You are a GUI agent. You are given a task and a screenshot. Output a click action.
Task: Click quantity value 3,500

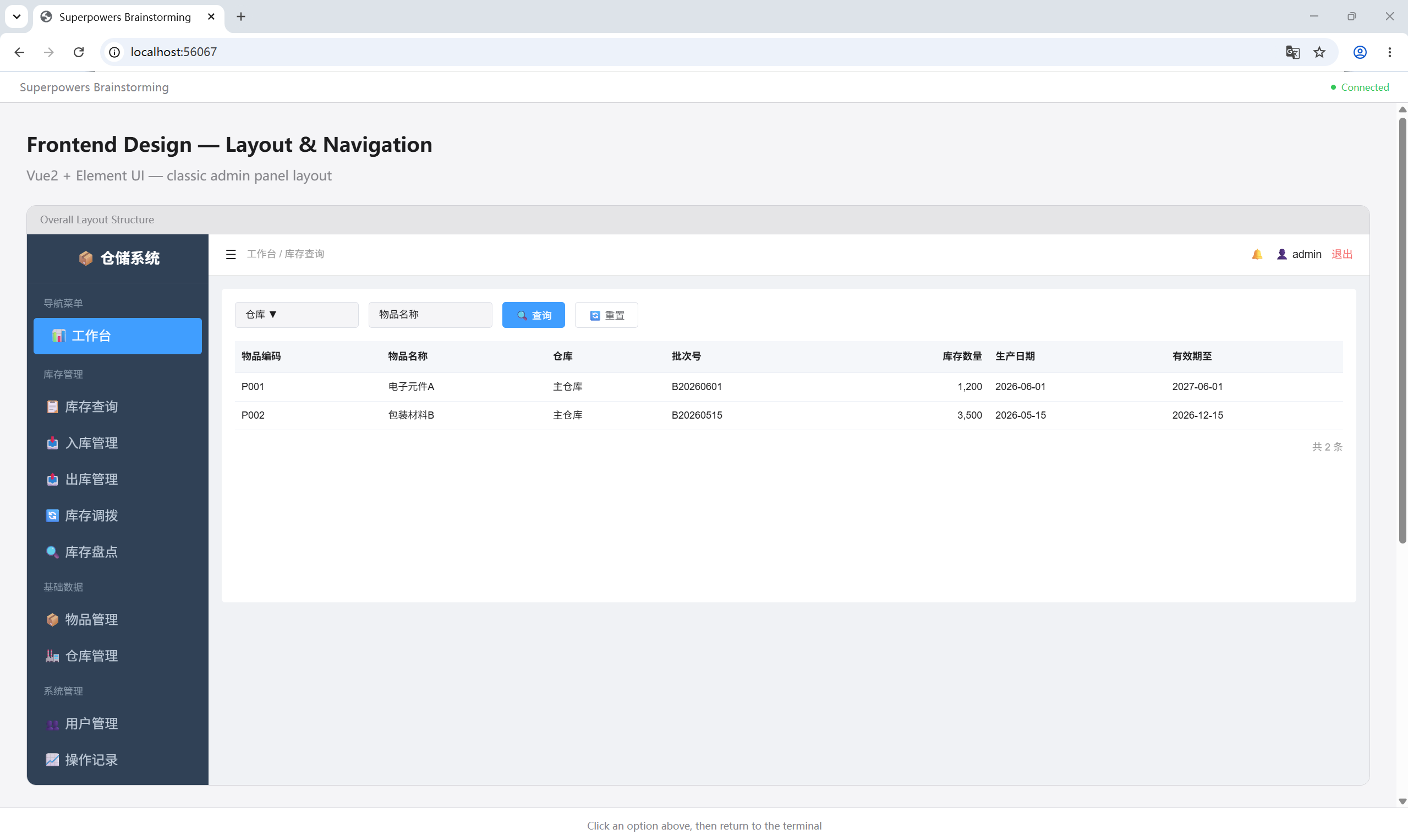point(969,415)
